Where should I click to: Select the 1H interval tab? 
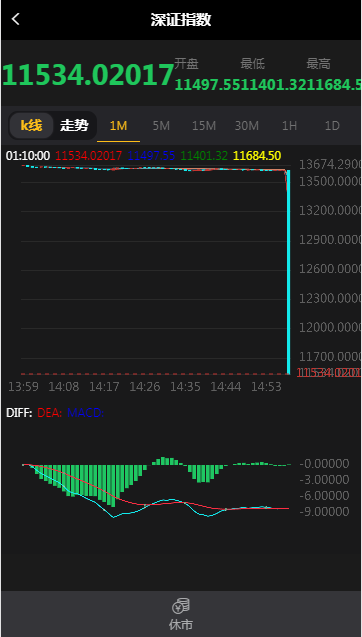(x=289, y=126)
